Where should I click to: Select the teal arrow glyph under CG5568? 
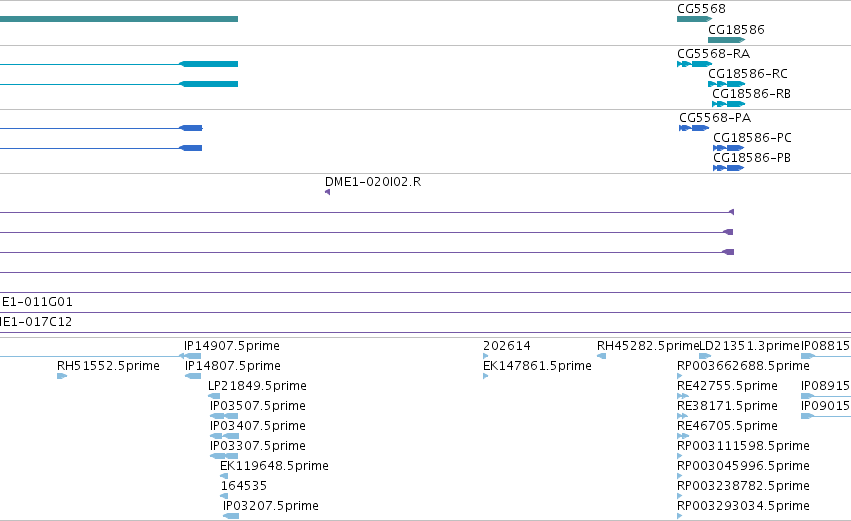tap(695, 19)
